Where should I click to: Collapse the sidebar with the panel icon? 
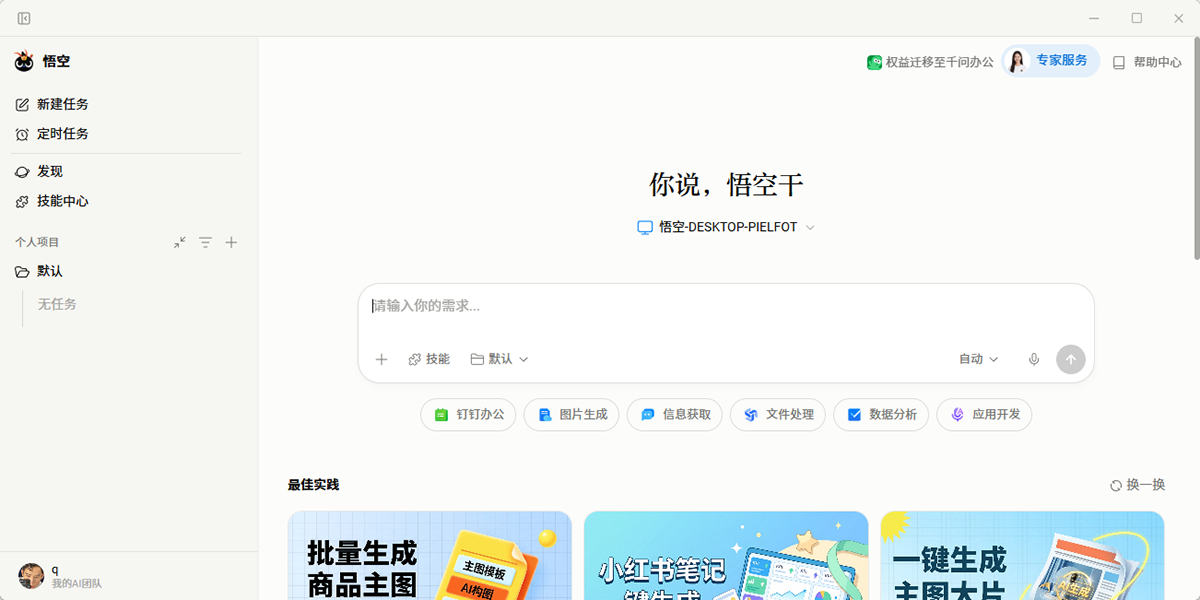pos(24,18)
